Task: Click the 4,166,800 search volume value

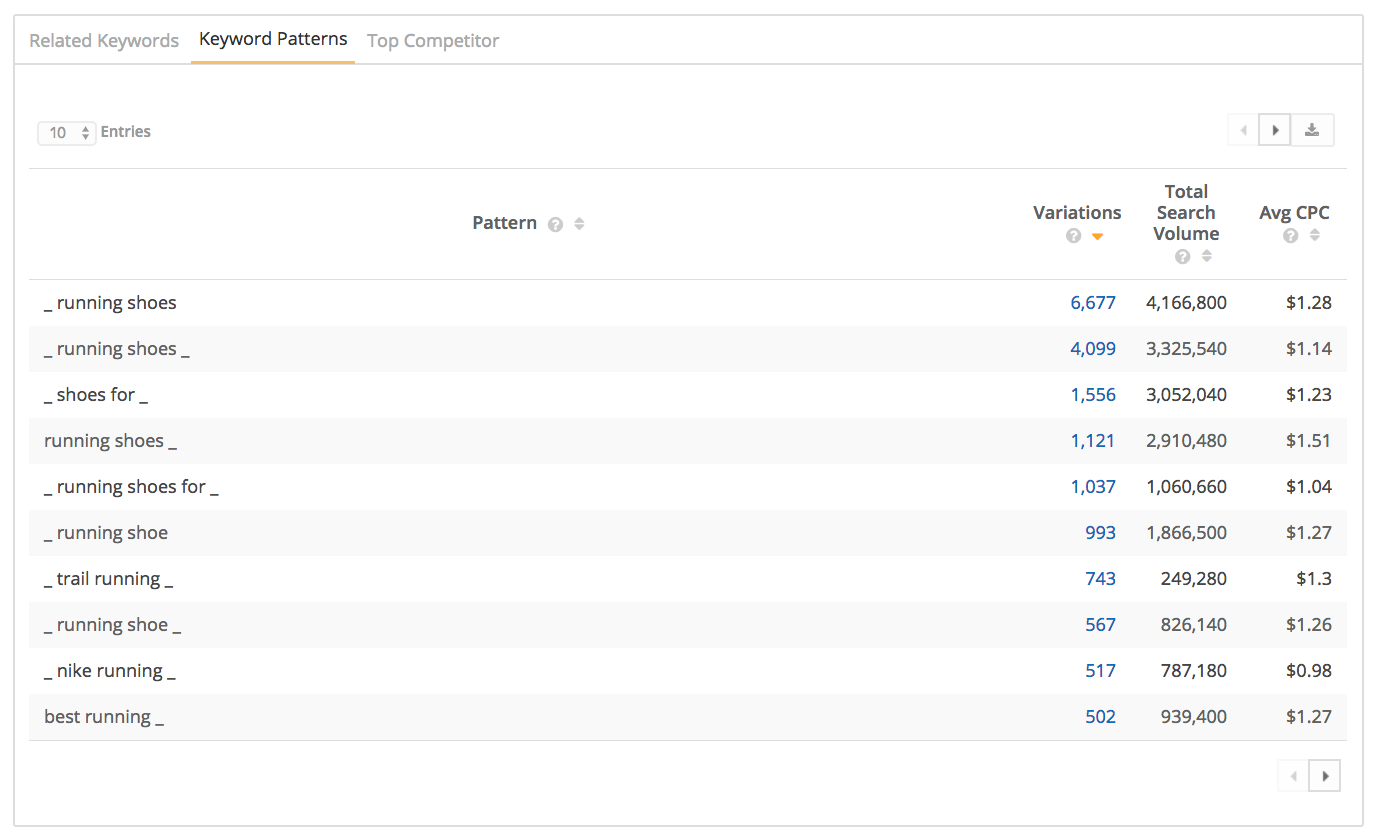Action: (x=1186, y=303)
